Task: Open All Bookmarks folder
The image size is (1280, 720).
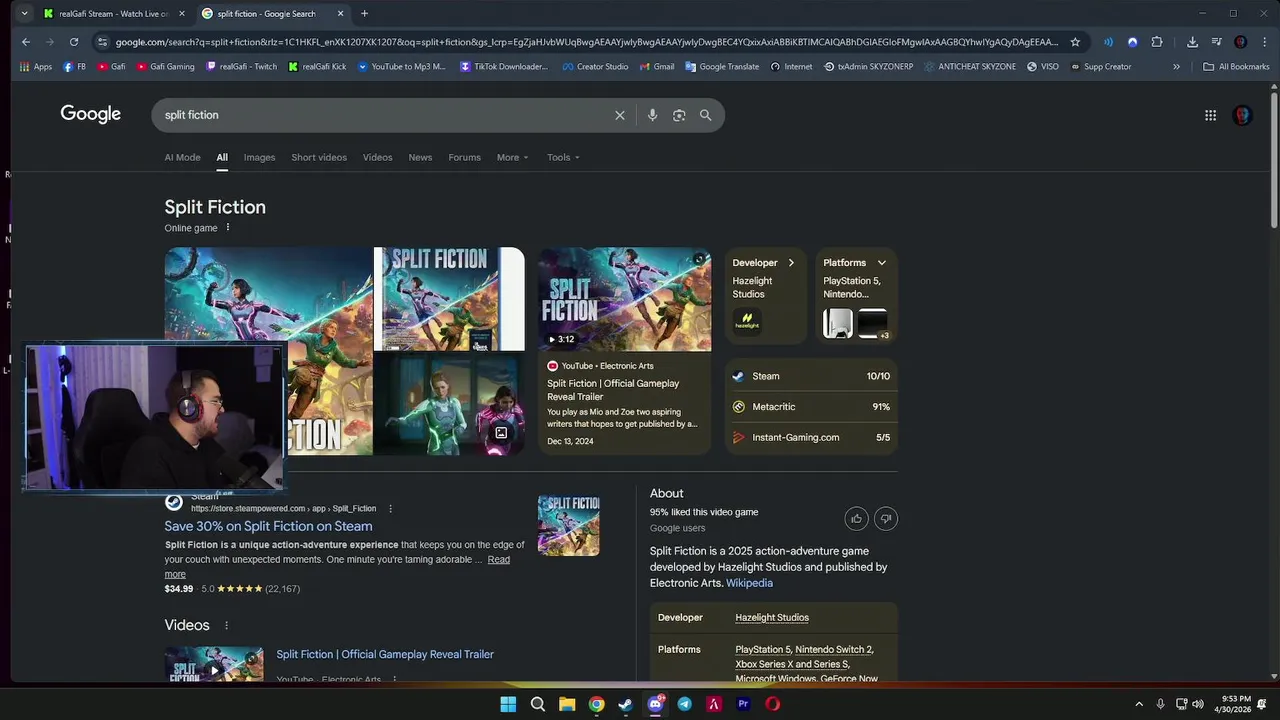Action: [x=1237, y=67]
